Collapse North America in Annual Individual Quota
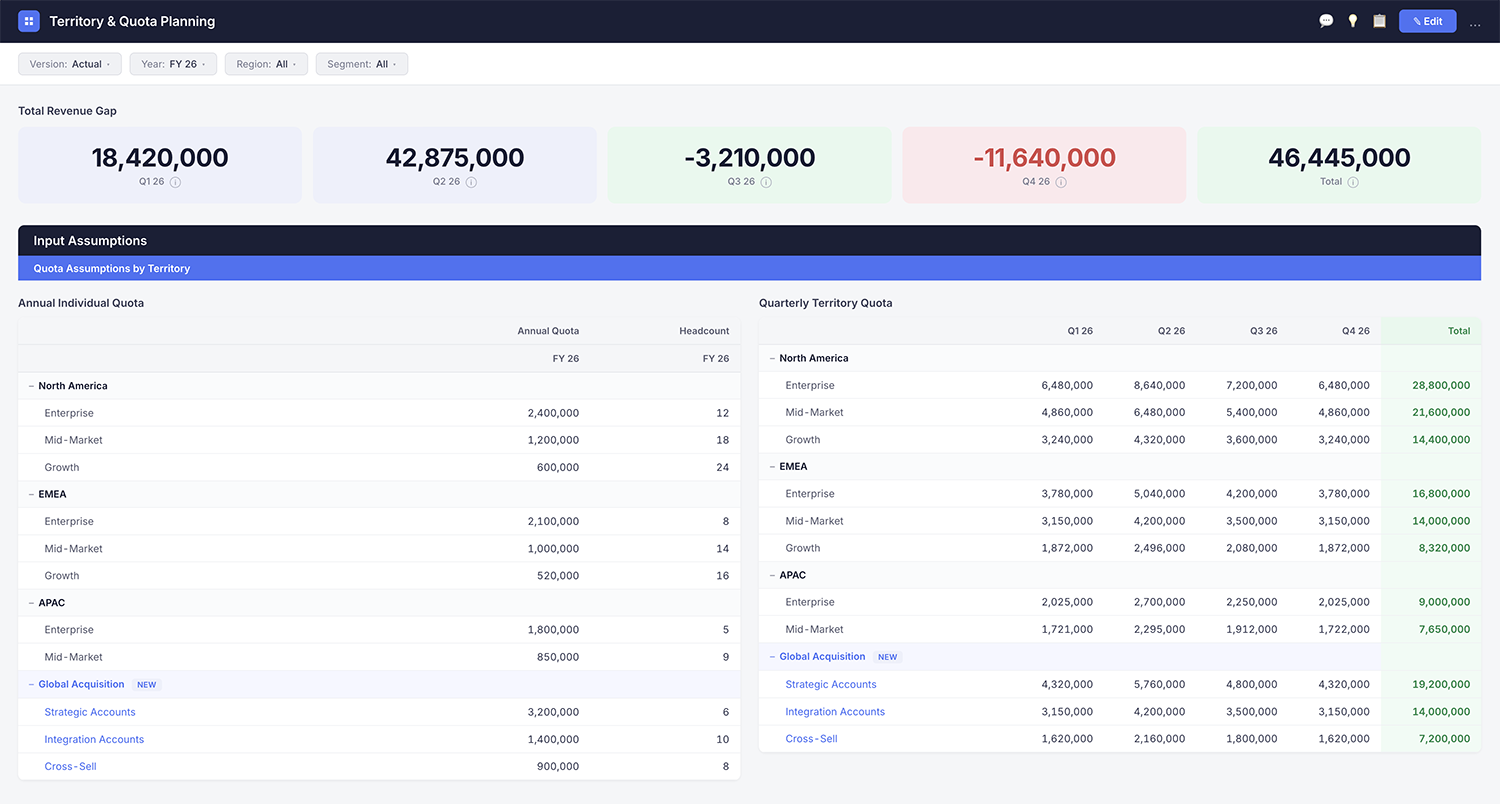 pos(31,386)
